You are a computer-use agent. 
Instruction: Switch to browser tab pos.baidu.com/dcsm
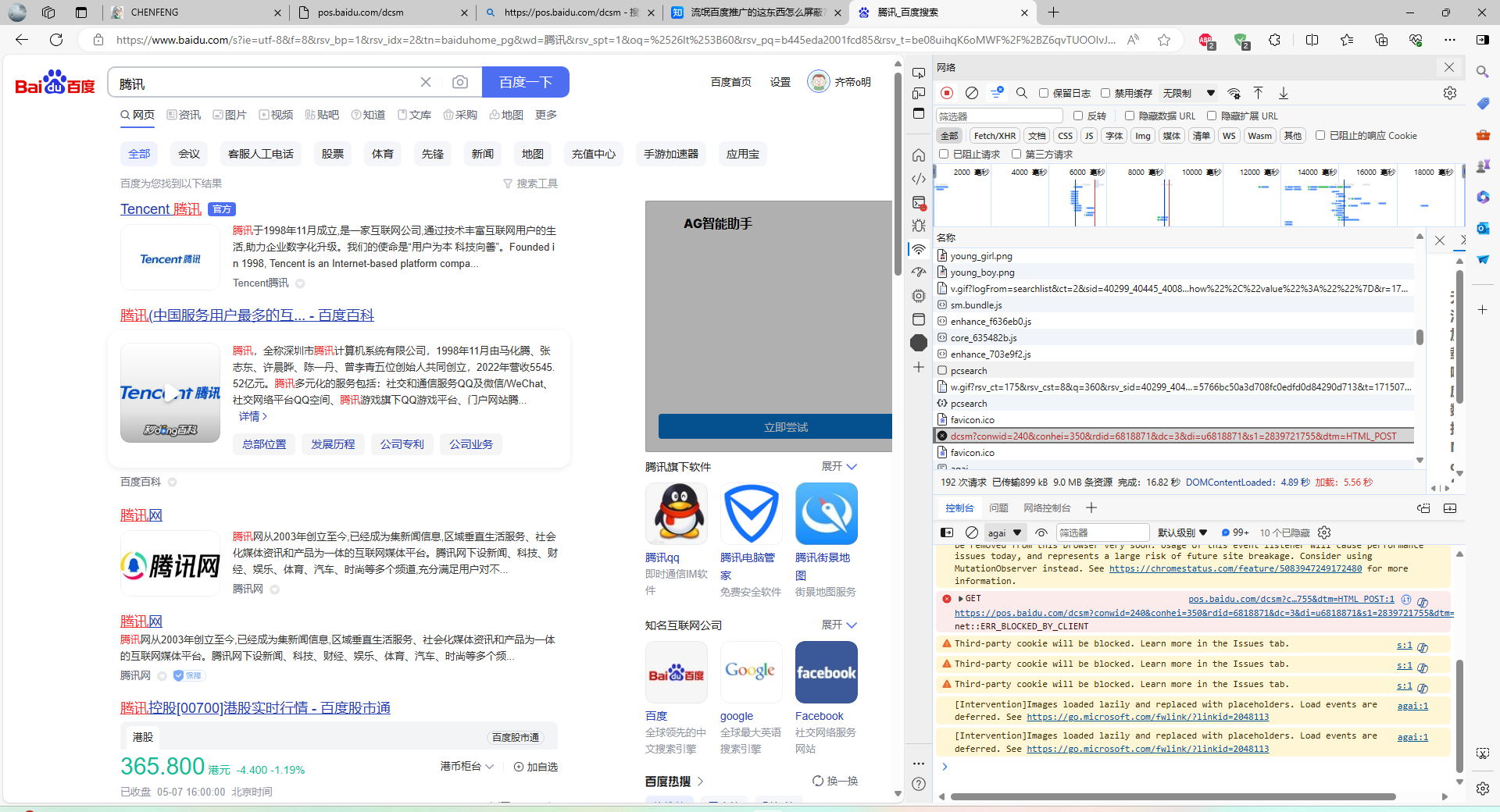(x=383, y=12)
